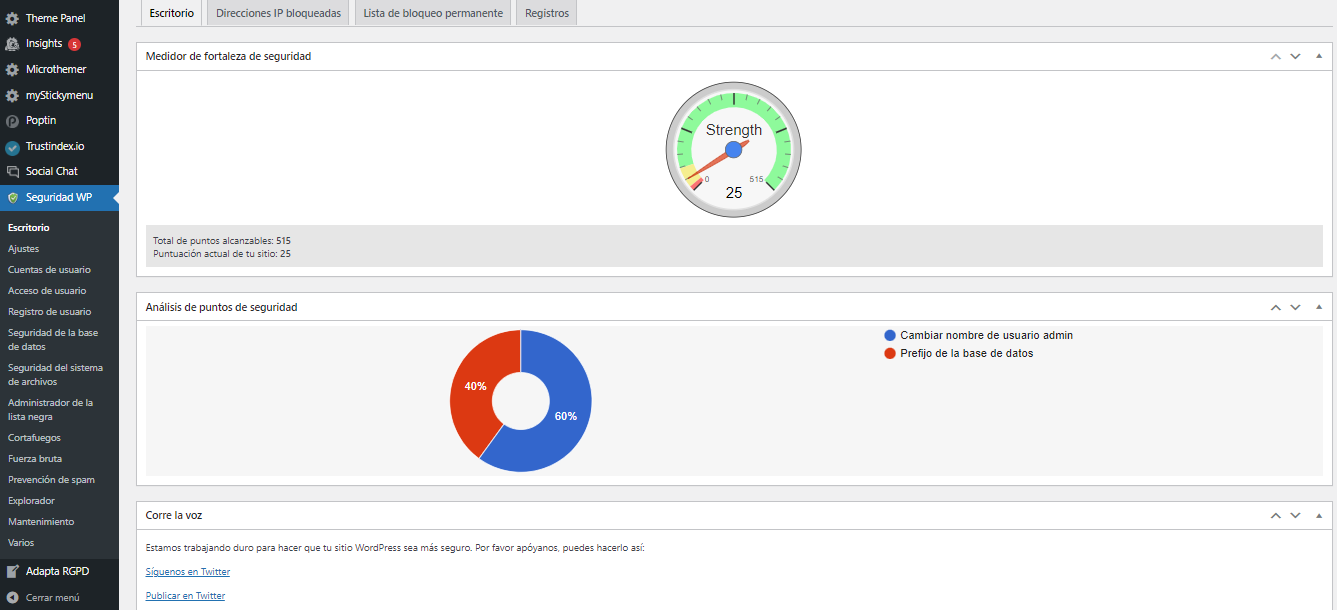The image size is (1337, 610).
Task: Select the Seguridad WP shield icon
Action: click(x=11, y=197)
